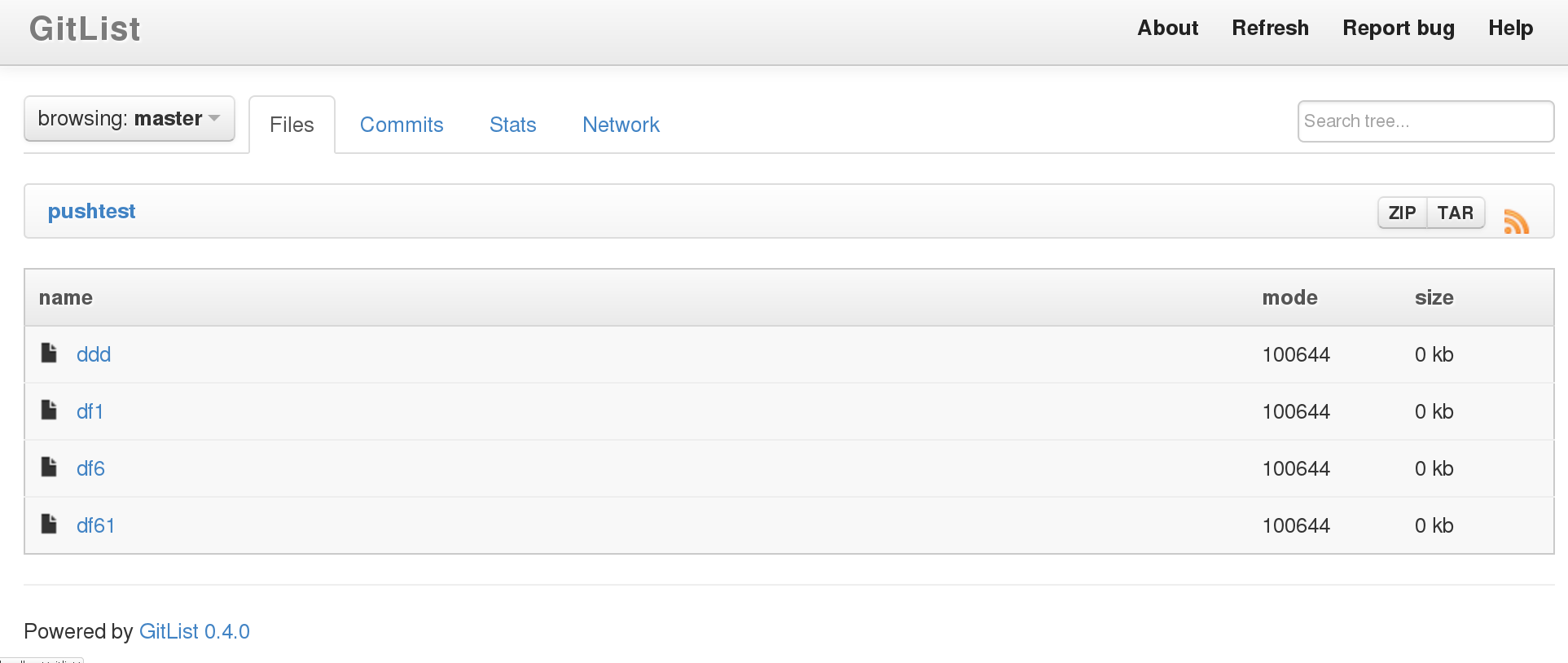Click the file icon beside df6
Screen dimensions: 1568x663
(x=49, y=467)
